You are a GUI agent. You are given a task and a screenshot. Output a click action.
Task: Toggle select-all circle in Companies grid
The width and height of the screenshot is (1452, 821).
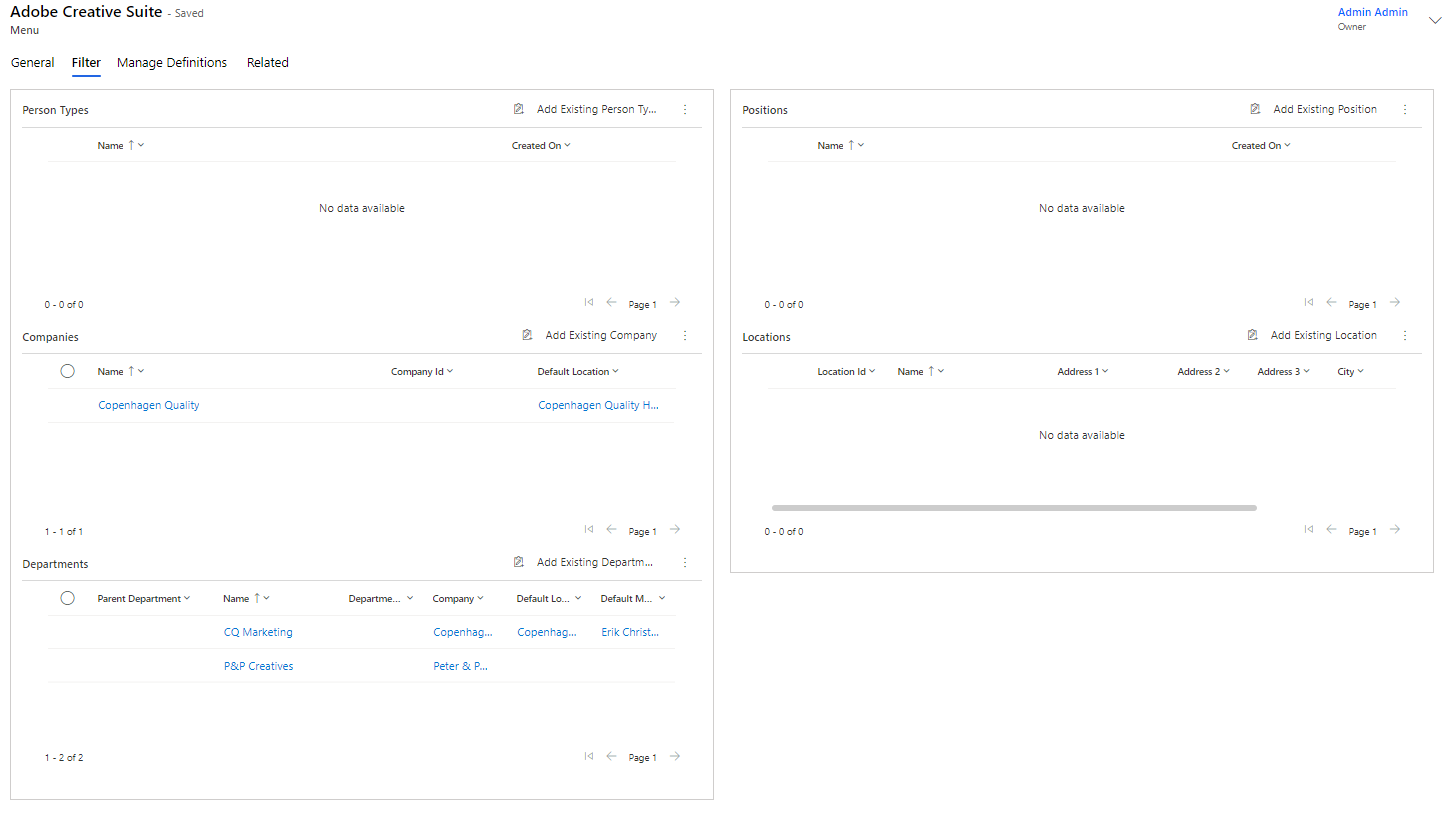tap(68, 371)
